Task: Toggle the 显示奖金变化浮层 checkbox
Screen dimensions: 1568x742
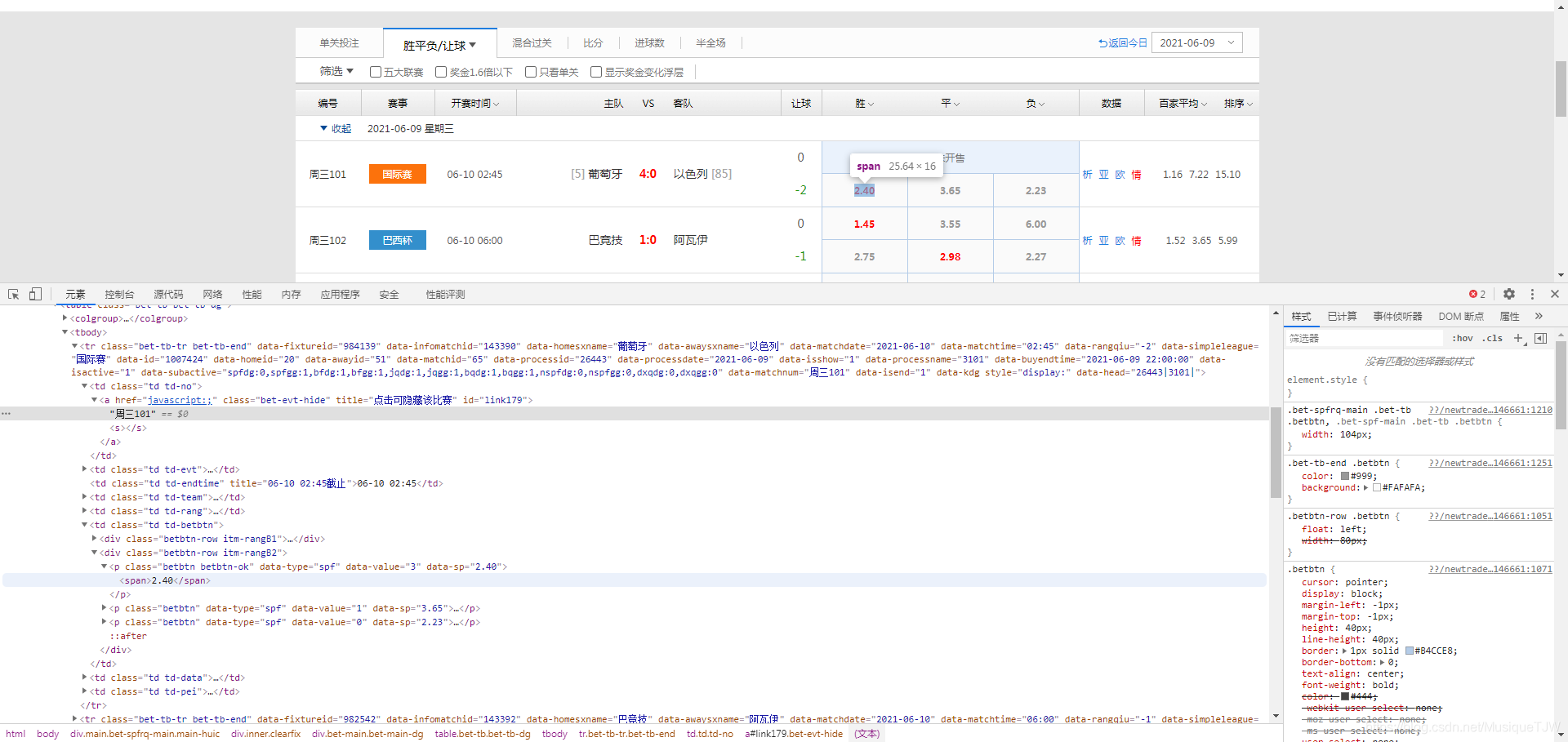Action: [x=596, y=72]
